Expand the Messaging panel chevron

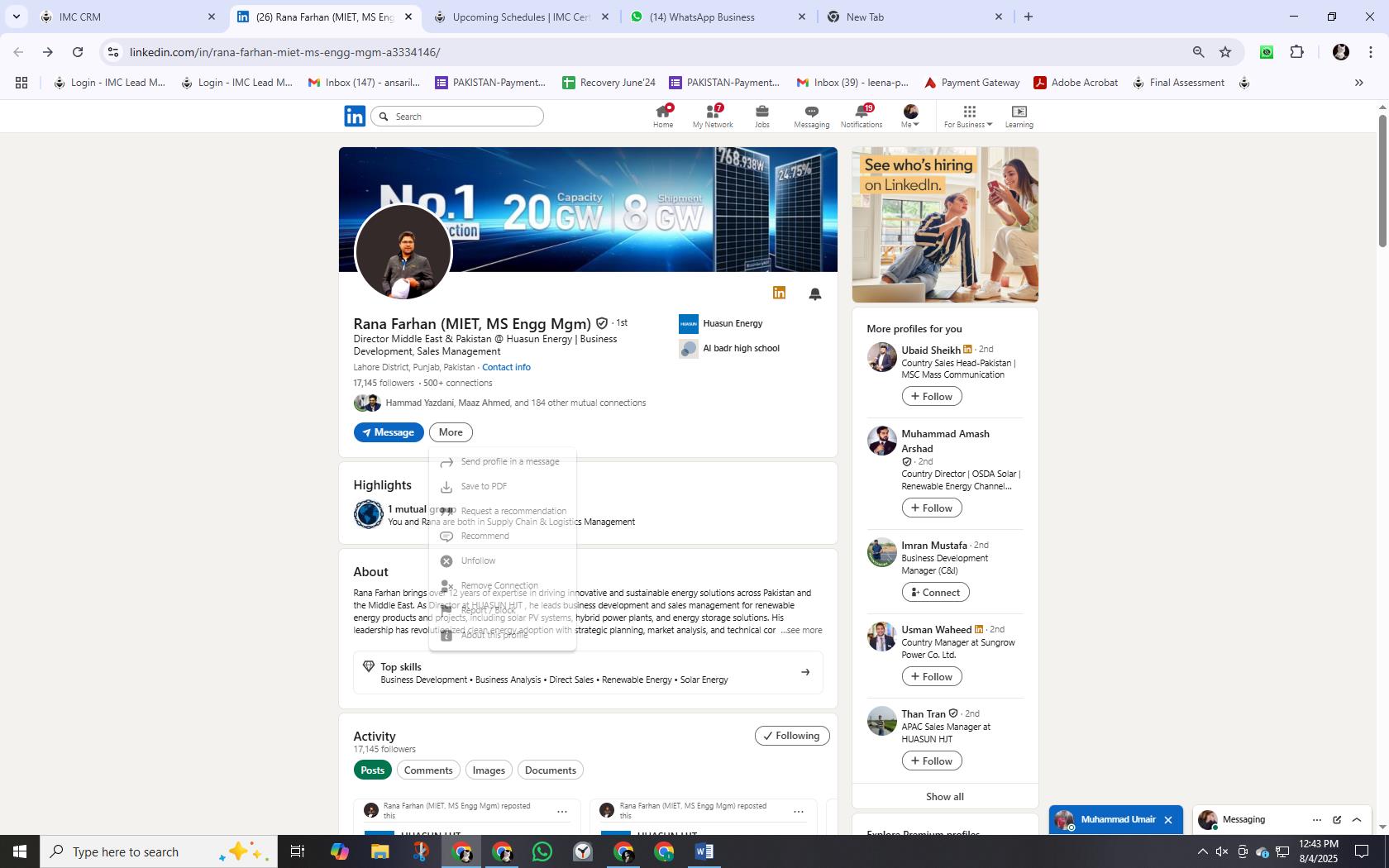click(x=1357, y=820)
